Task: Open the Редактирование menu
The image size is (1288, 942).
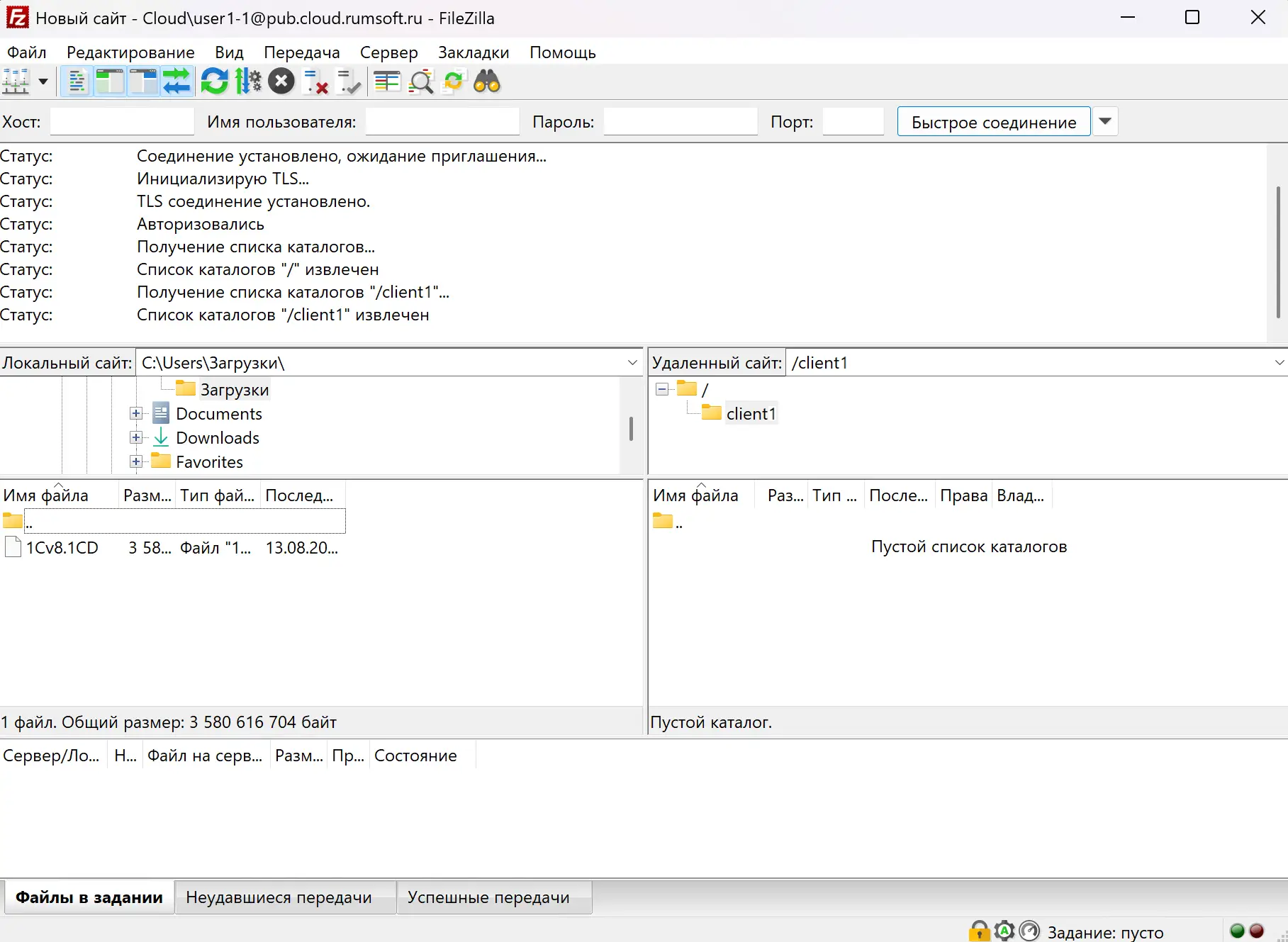Action: click(130, 52)
